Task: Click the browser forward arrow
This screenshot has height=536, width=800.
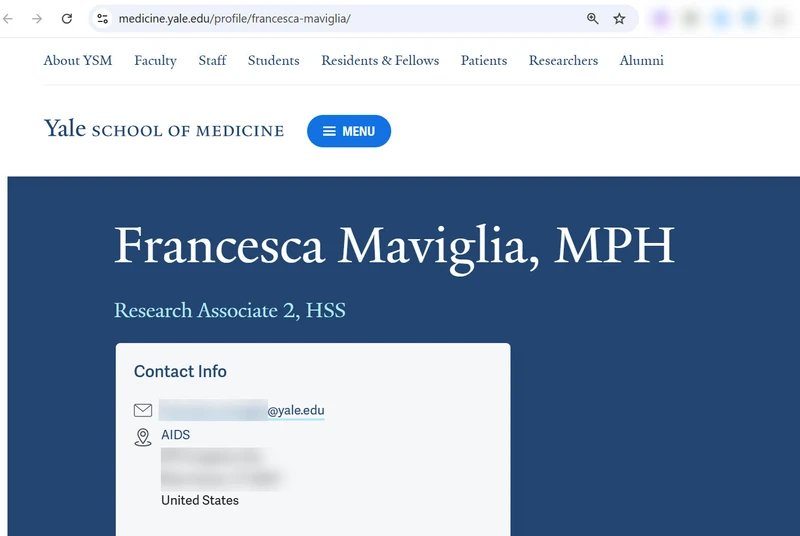Action: 38,19
